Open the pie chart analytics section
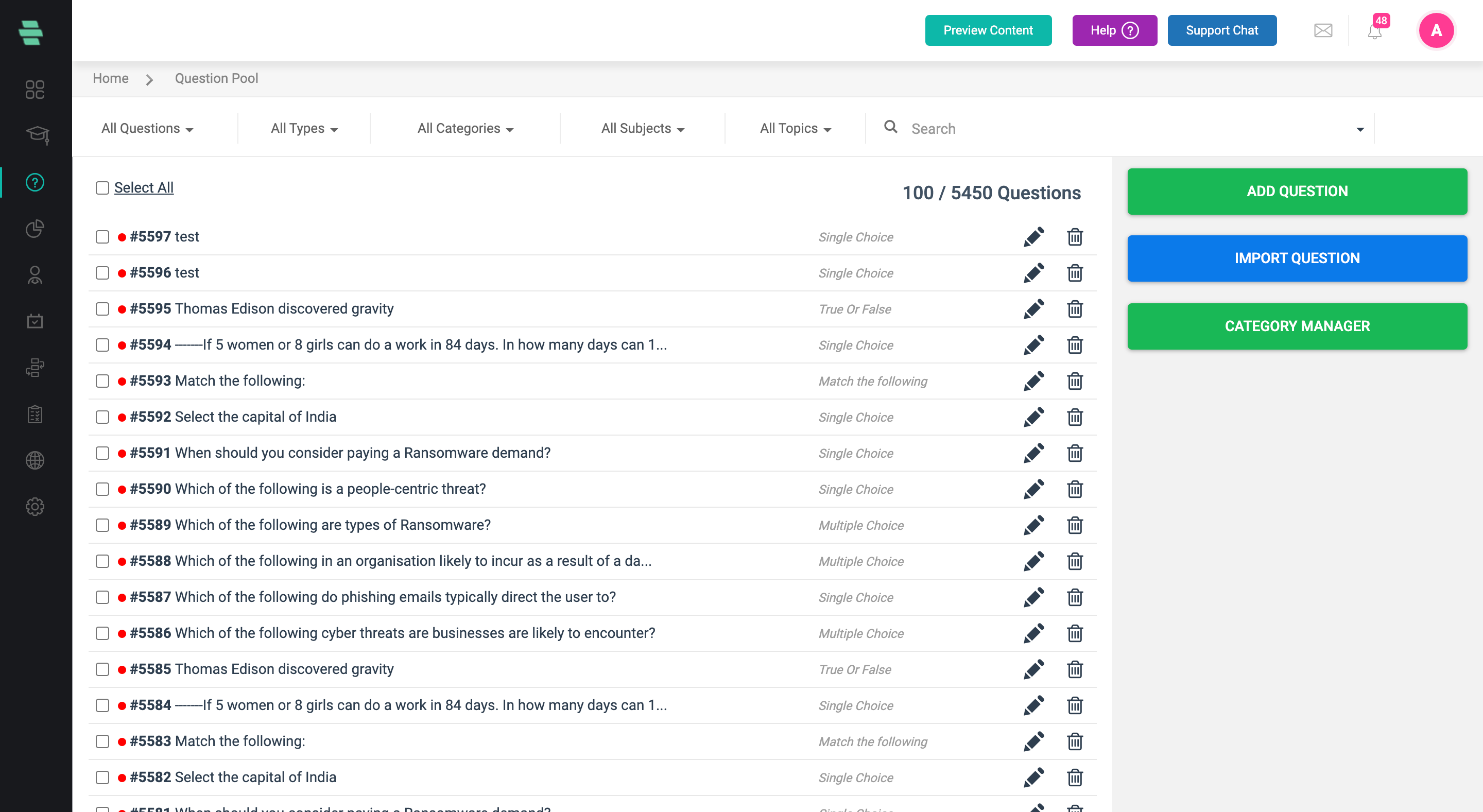This screenshot has width=1483, height=812. [x=35, y=229]
